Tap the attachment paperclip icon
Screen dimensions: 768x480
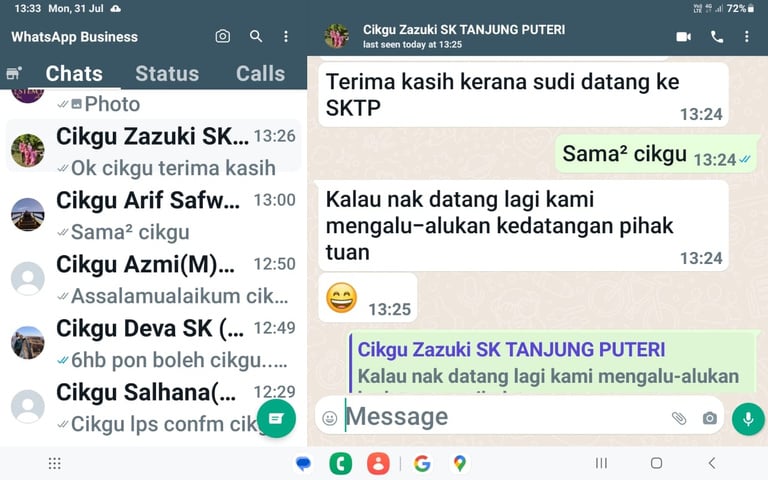679,418
